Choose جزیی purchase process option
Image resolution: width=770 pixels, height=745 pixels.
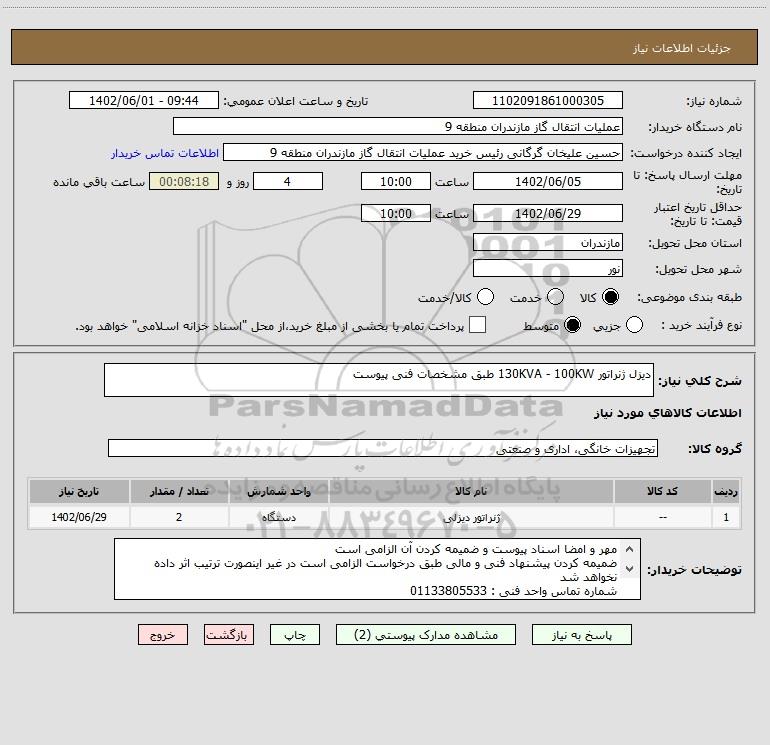634,325
